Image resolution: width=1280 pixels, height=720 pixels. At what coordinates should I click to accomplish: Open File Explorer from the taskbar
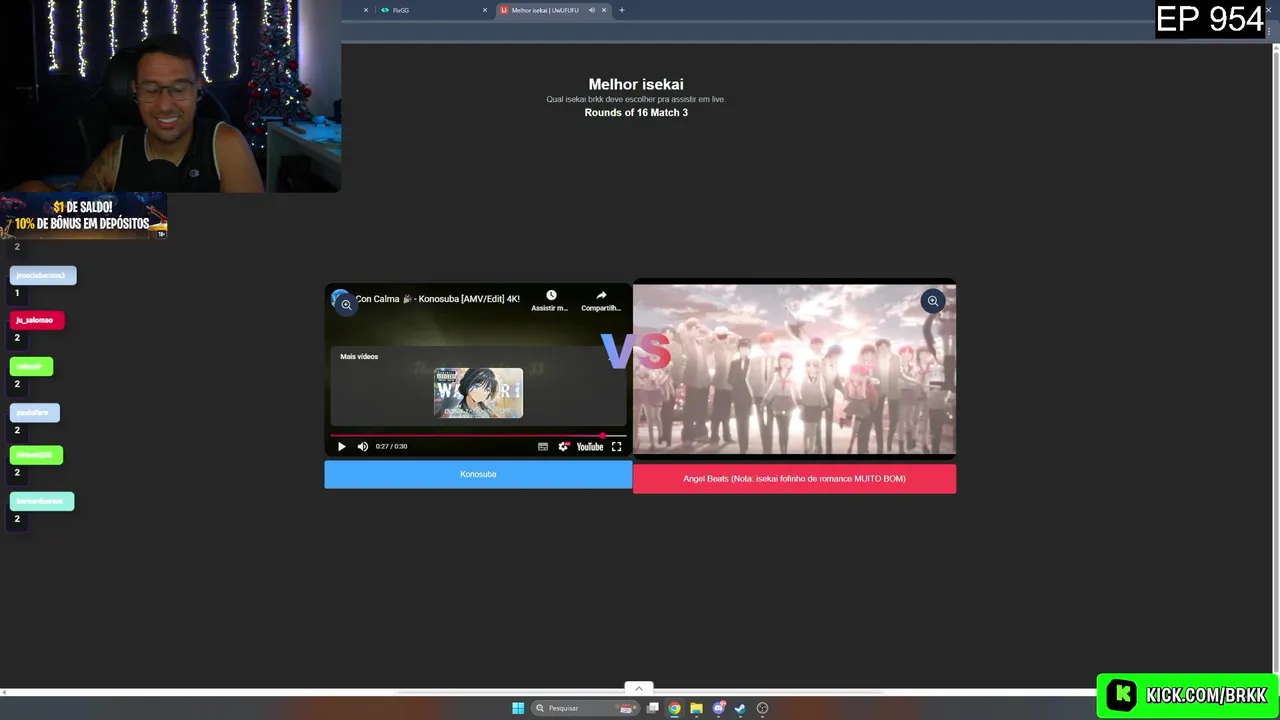696,708
